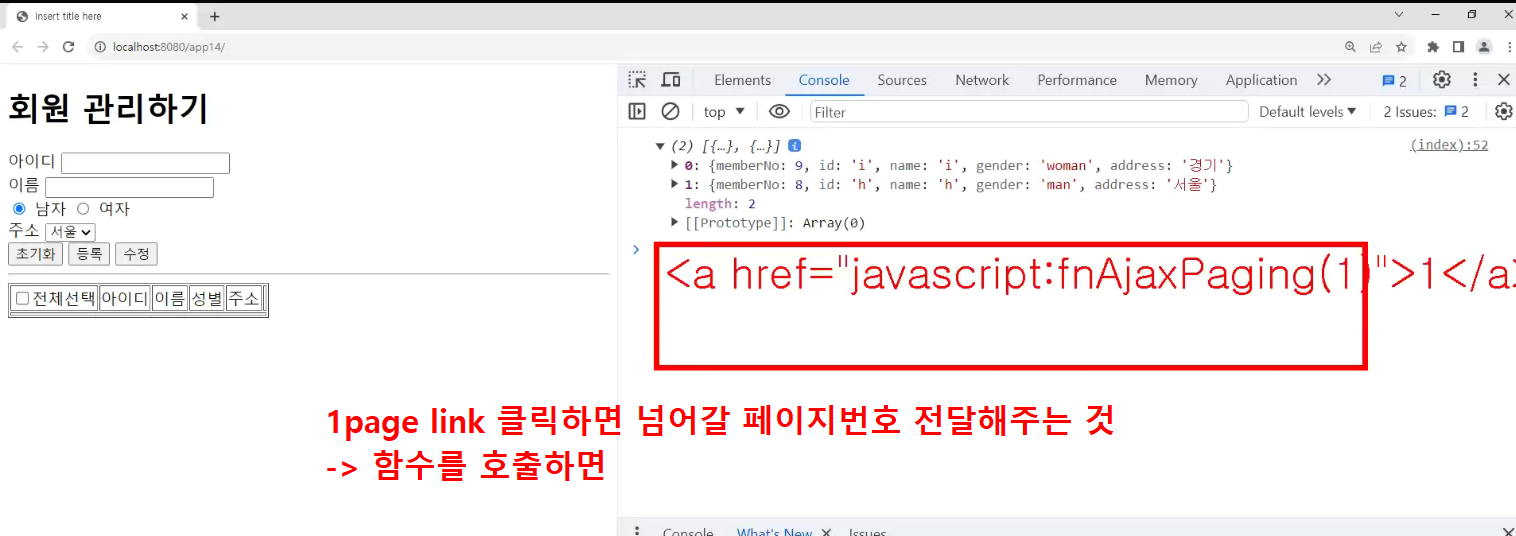The height and width of the screenshot is (536, 1516).
Task: Switch to the Elements tab
Action: tap(742, 80)
